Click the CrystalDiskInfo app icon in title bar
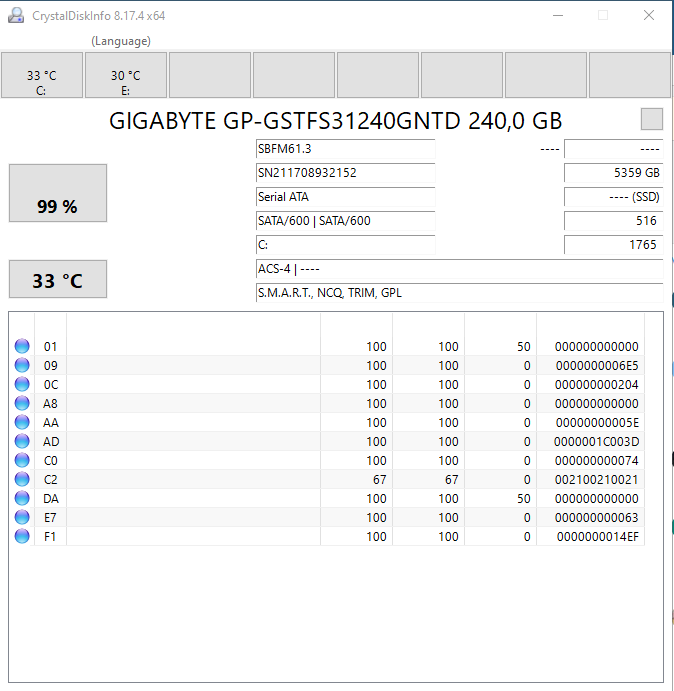This screenshot has width=674, height=691. pos(16,15)
